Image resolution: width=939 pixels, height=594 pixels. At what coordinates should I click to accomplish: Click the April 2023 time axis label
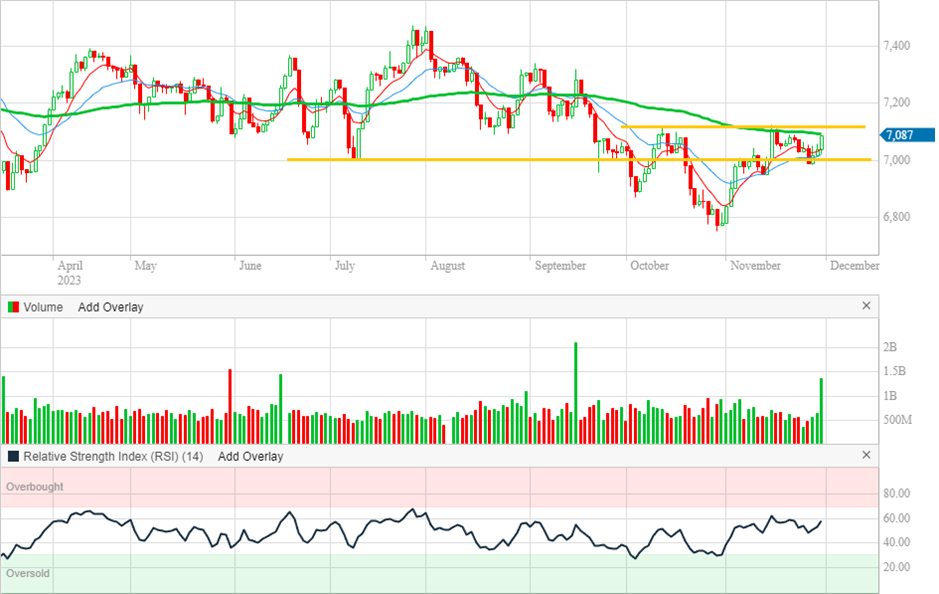click(69, 273)
